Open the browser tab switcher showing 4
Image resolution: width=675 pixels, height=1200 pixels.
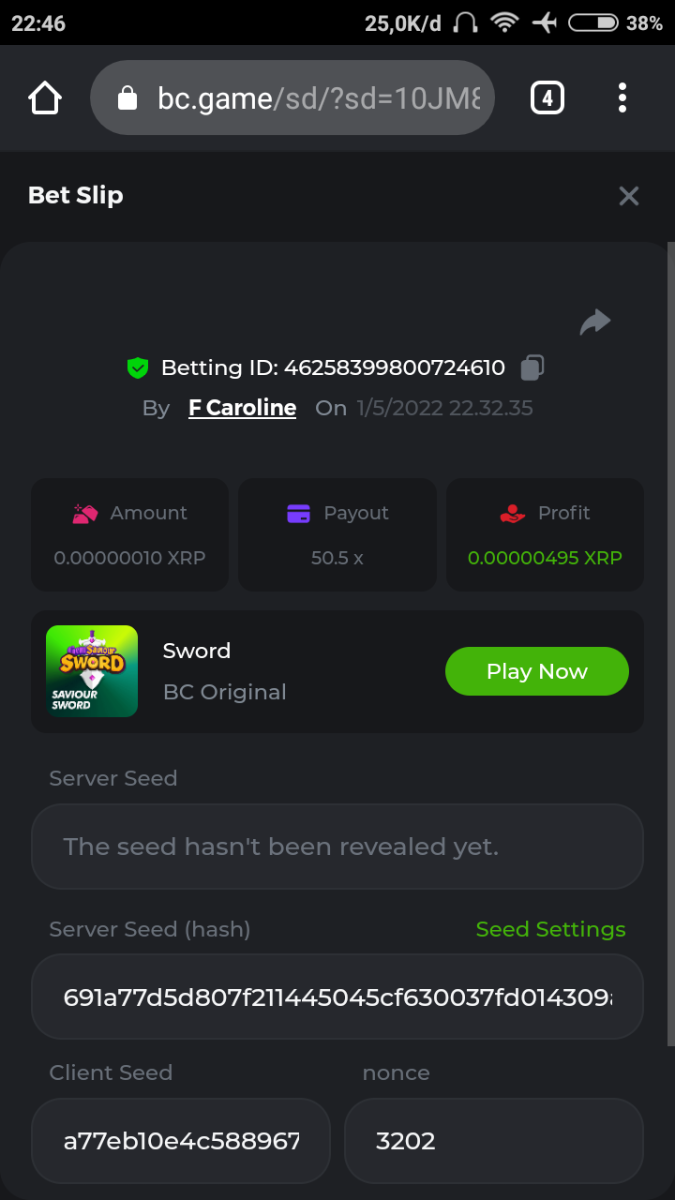pos(546,98)
